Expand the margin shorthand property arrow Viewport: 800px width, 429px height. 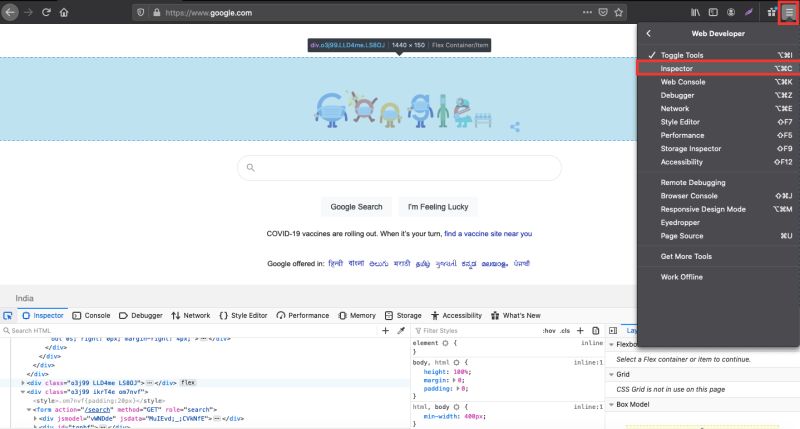click(454, 380)
